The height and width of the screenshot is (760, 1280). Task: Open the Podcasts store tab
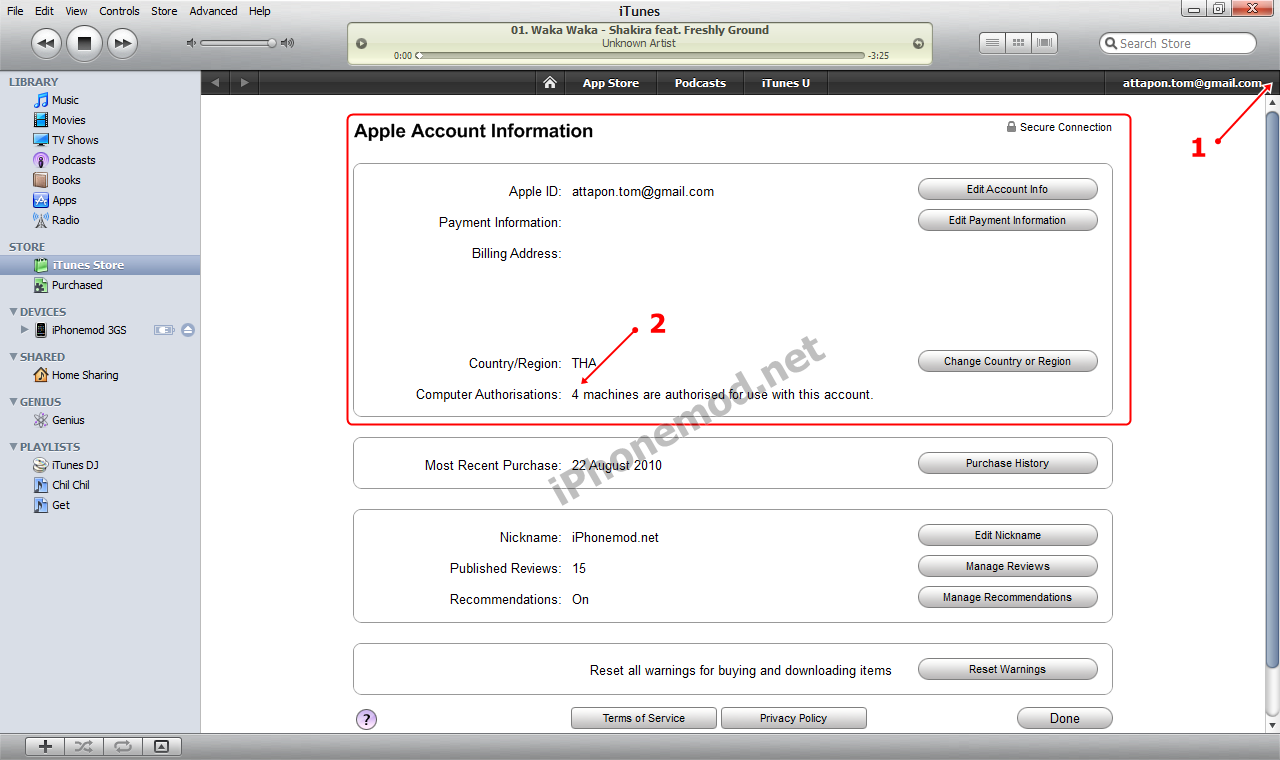coord(700,83)
